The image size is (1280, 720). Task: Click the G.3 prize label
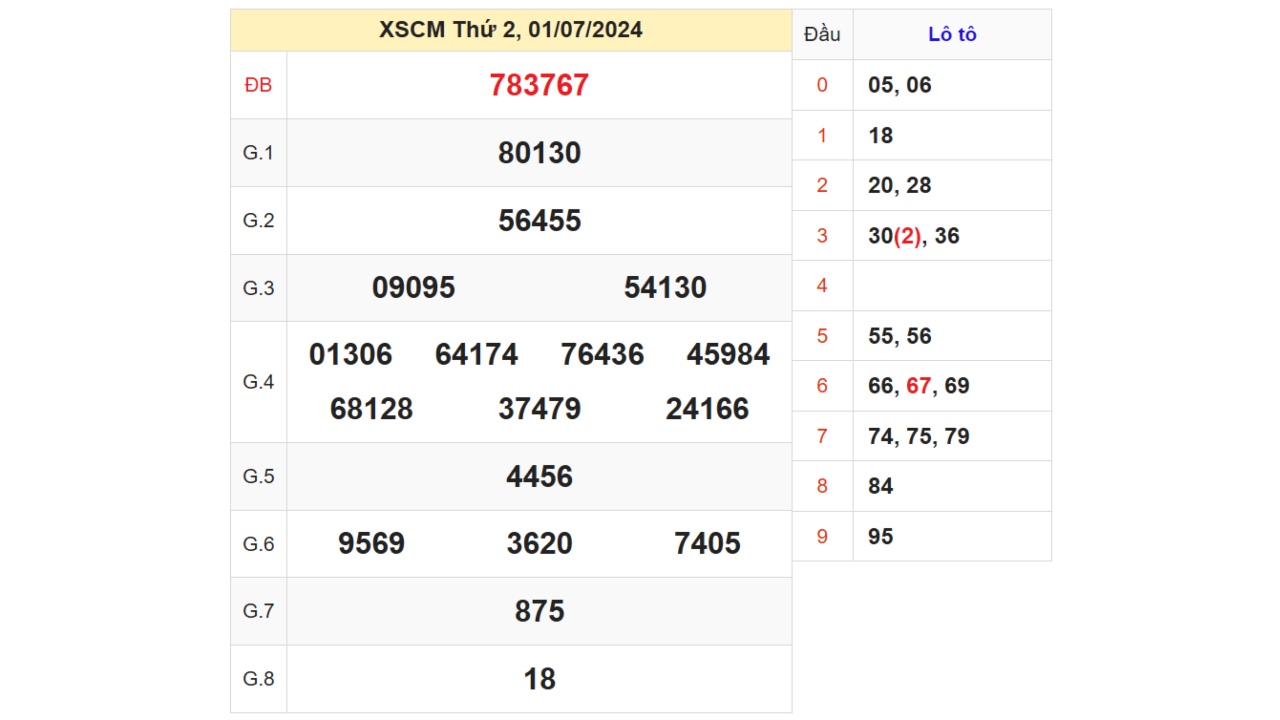(x=258, y=288)
